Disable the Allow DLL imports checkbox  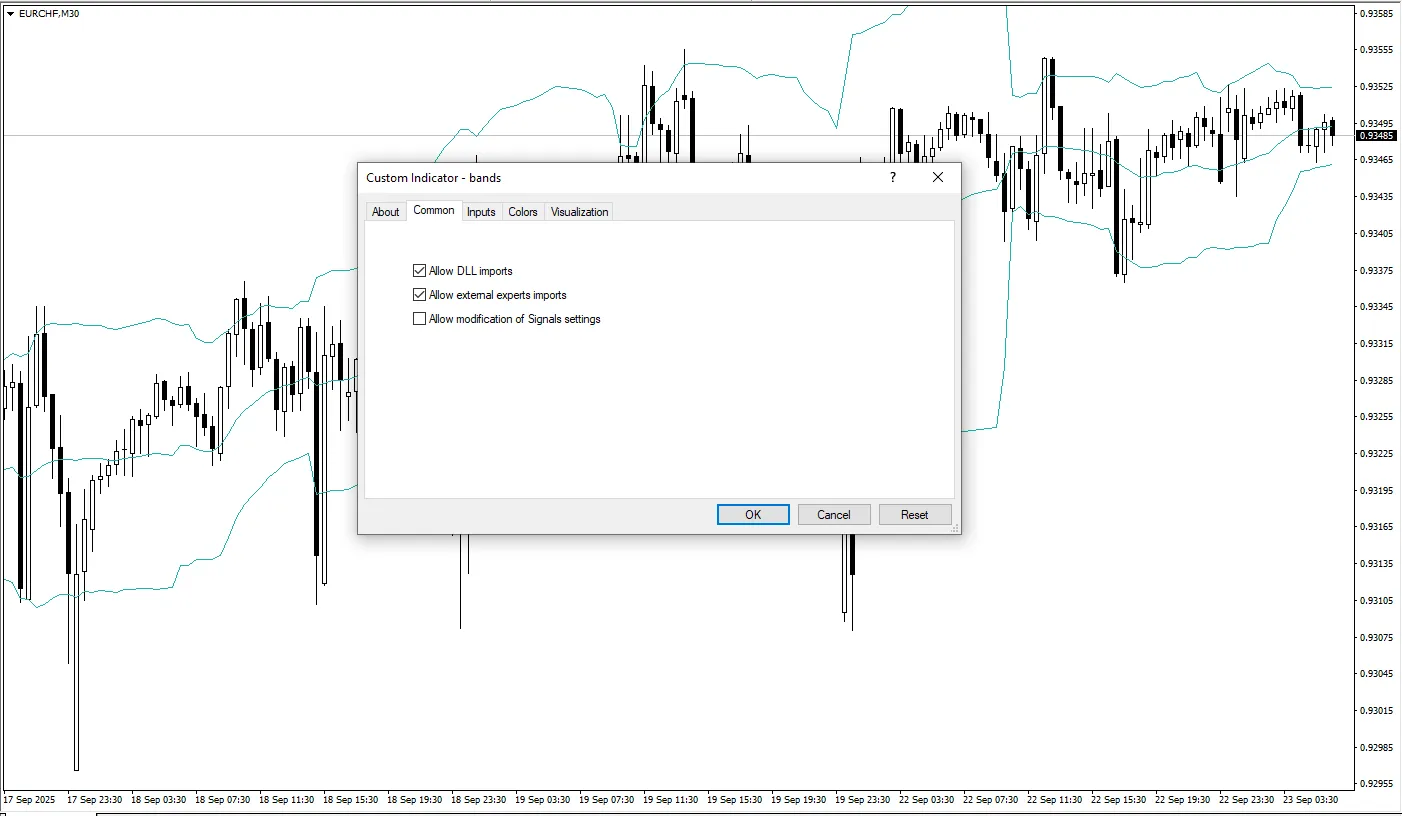(x=420, y=271)
